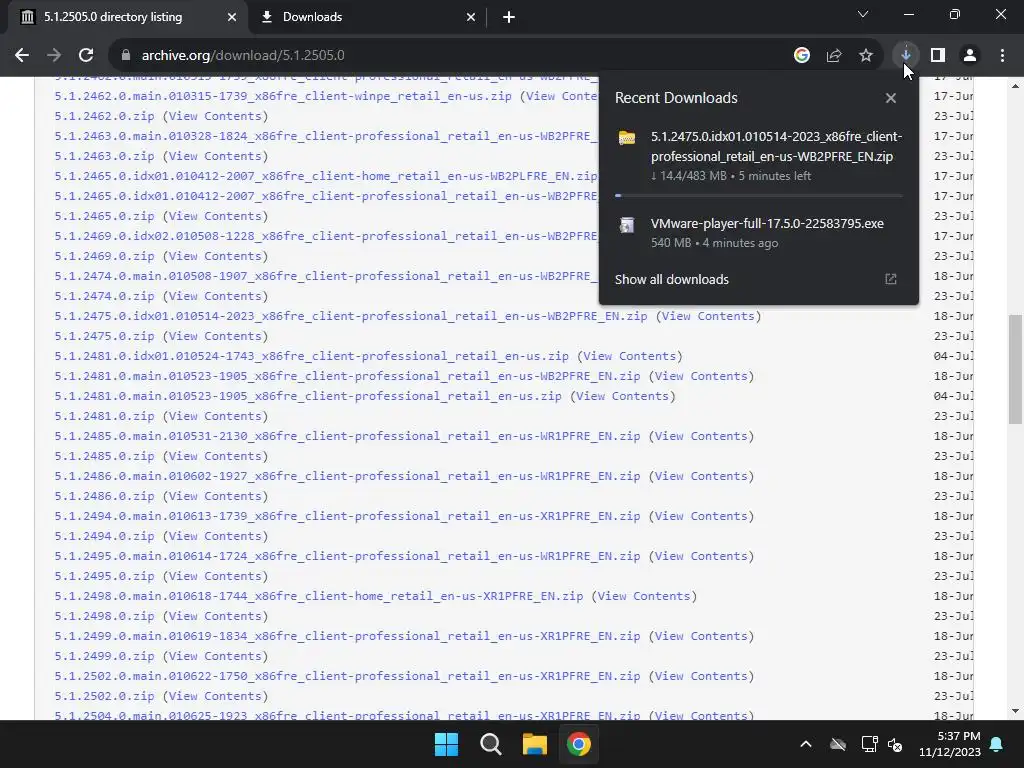Image resolution: width=1024 pixels, height=768 pixels.
Task: Show hidden system tray icons
Action: click(x=806, y=744)
